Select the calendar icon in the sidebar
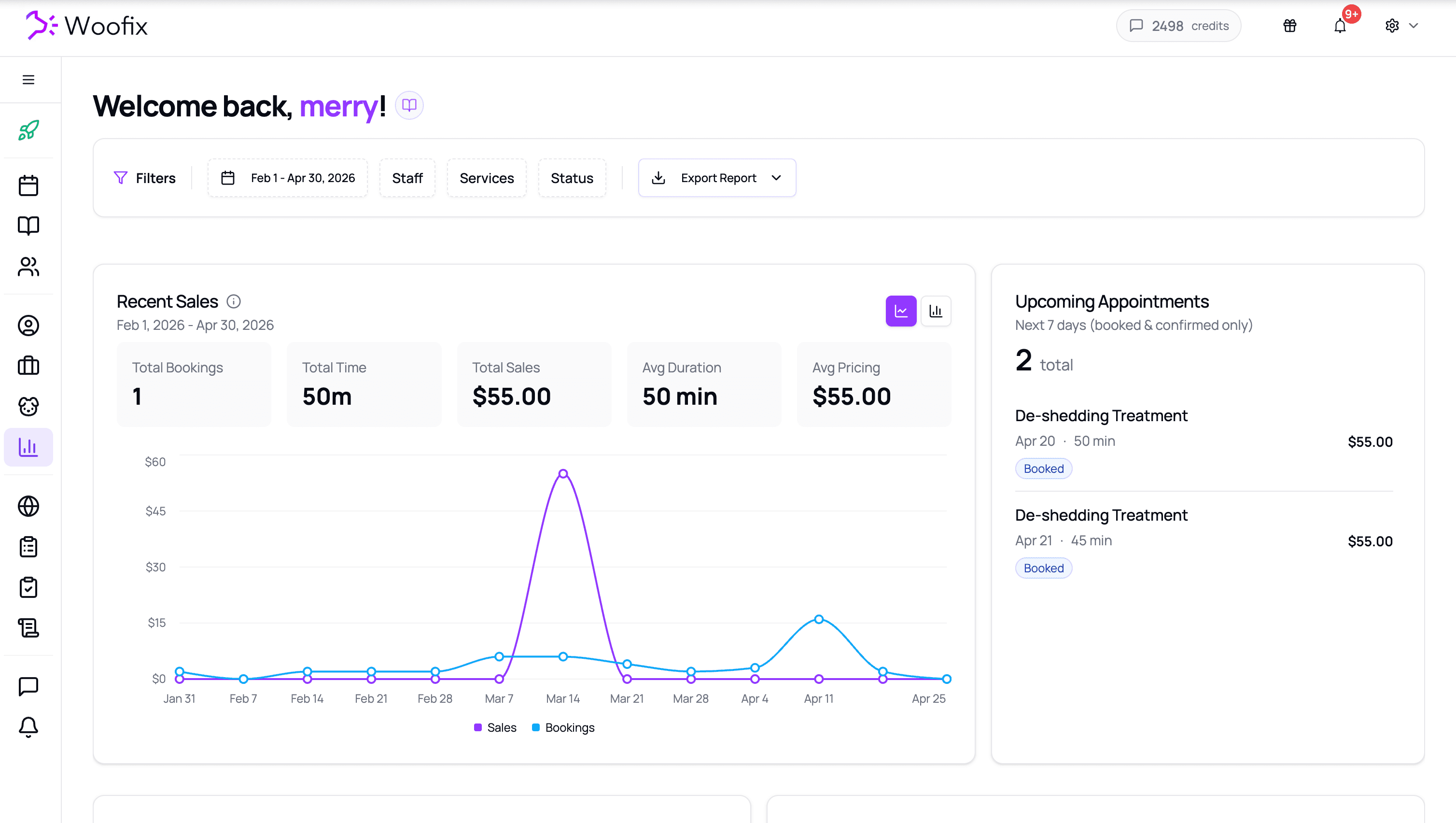The height and width of the screenshot is (823, 1456). click(28, 184)
